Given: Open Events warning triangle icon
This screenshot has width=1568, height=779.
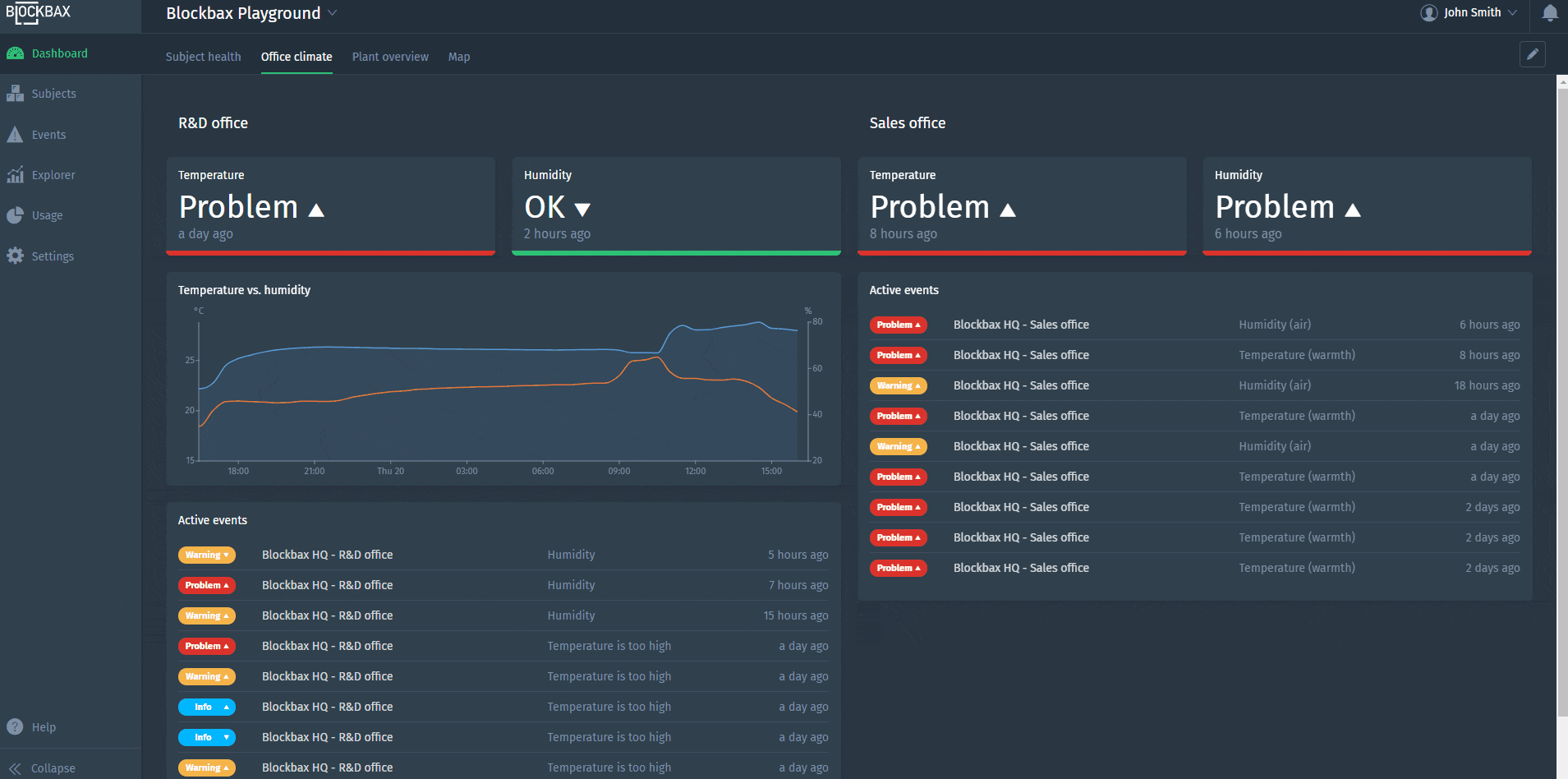Looking at the screenshot, I should [15, 135].
